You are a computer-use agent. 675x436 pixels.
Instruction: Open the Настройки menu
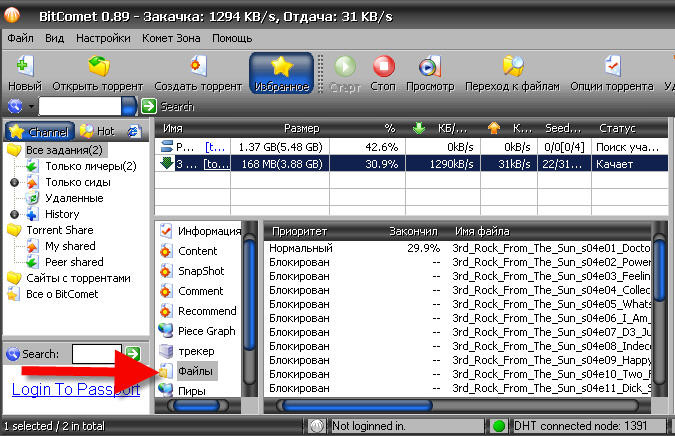103,38
